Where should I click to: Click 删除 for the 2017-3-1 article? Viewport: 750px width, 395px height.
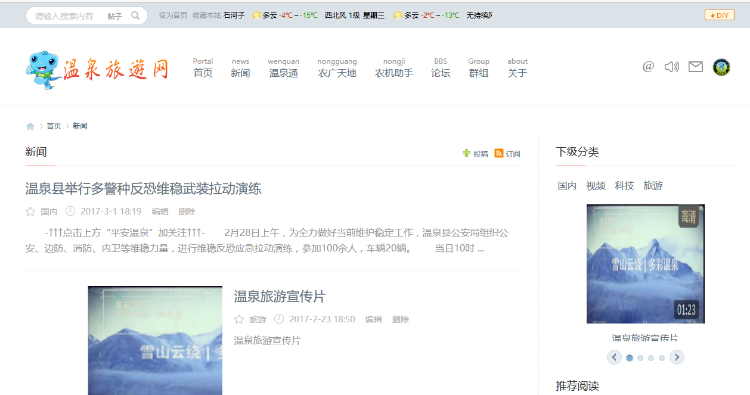tap(187, 211)
